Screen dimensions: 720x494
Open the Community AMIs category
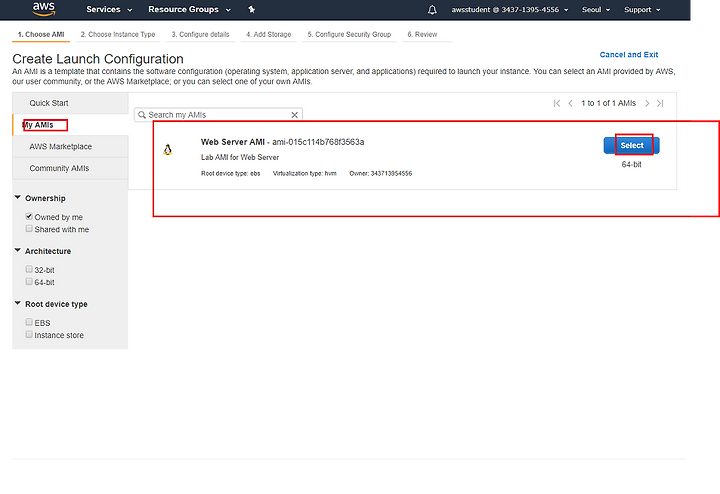point(70,168)
